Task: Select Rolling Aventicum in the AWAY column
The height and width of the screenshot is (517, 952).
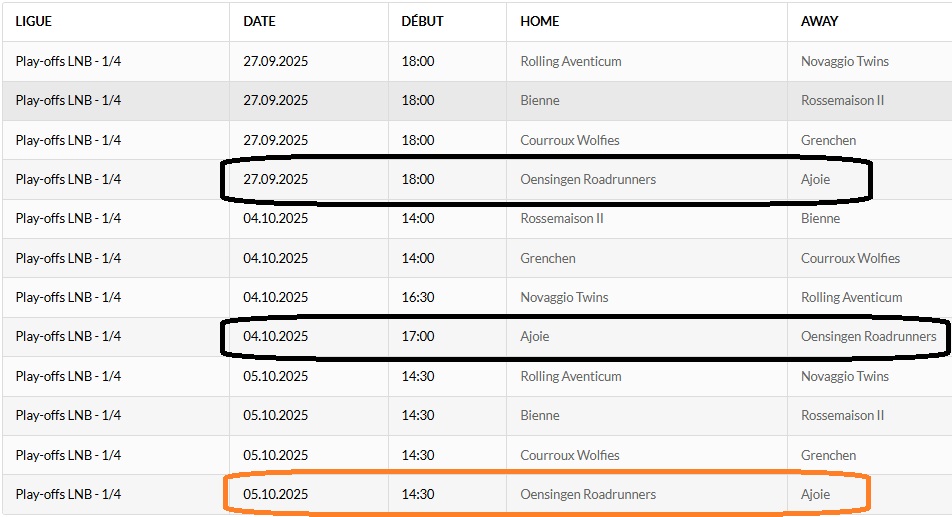Action: coord(851,297)
